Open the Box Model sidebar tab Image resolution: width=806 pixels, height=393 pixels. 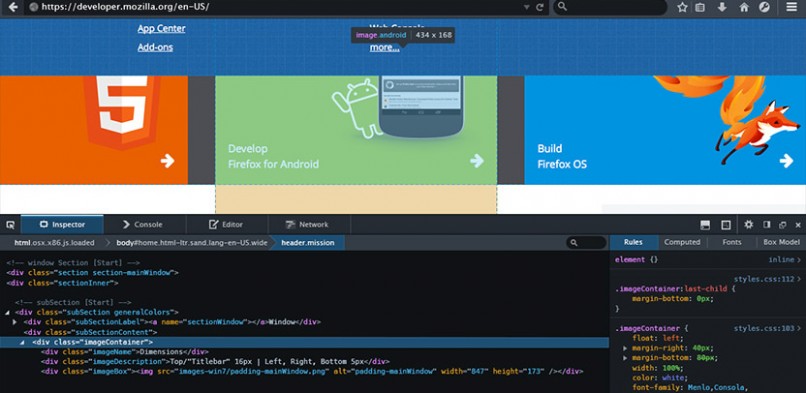781,242
